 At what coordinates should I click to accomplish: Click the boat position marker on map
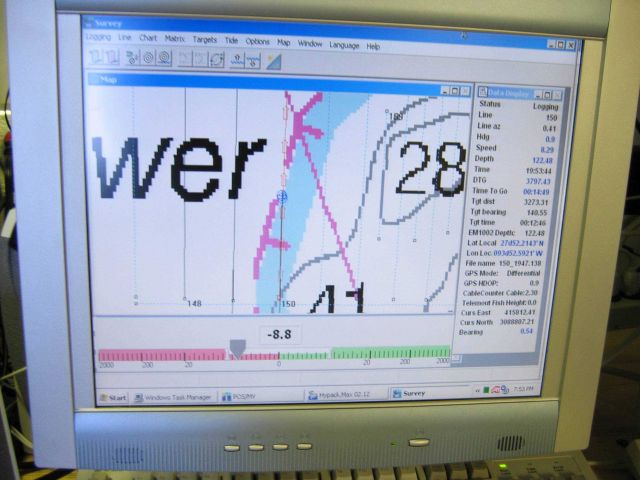click(282, 197)
